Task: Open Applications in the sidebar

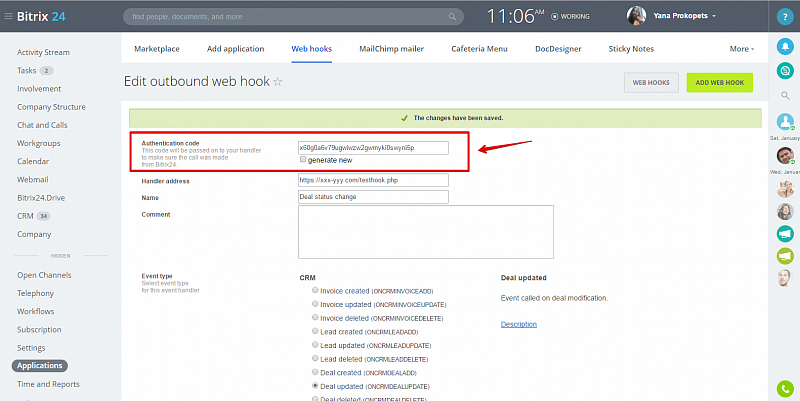Action: point(40,366)
